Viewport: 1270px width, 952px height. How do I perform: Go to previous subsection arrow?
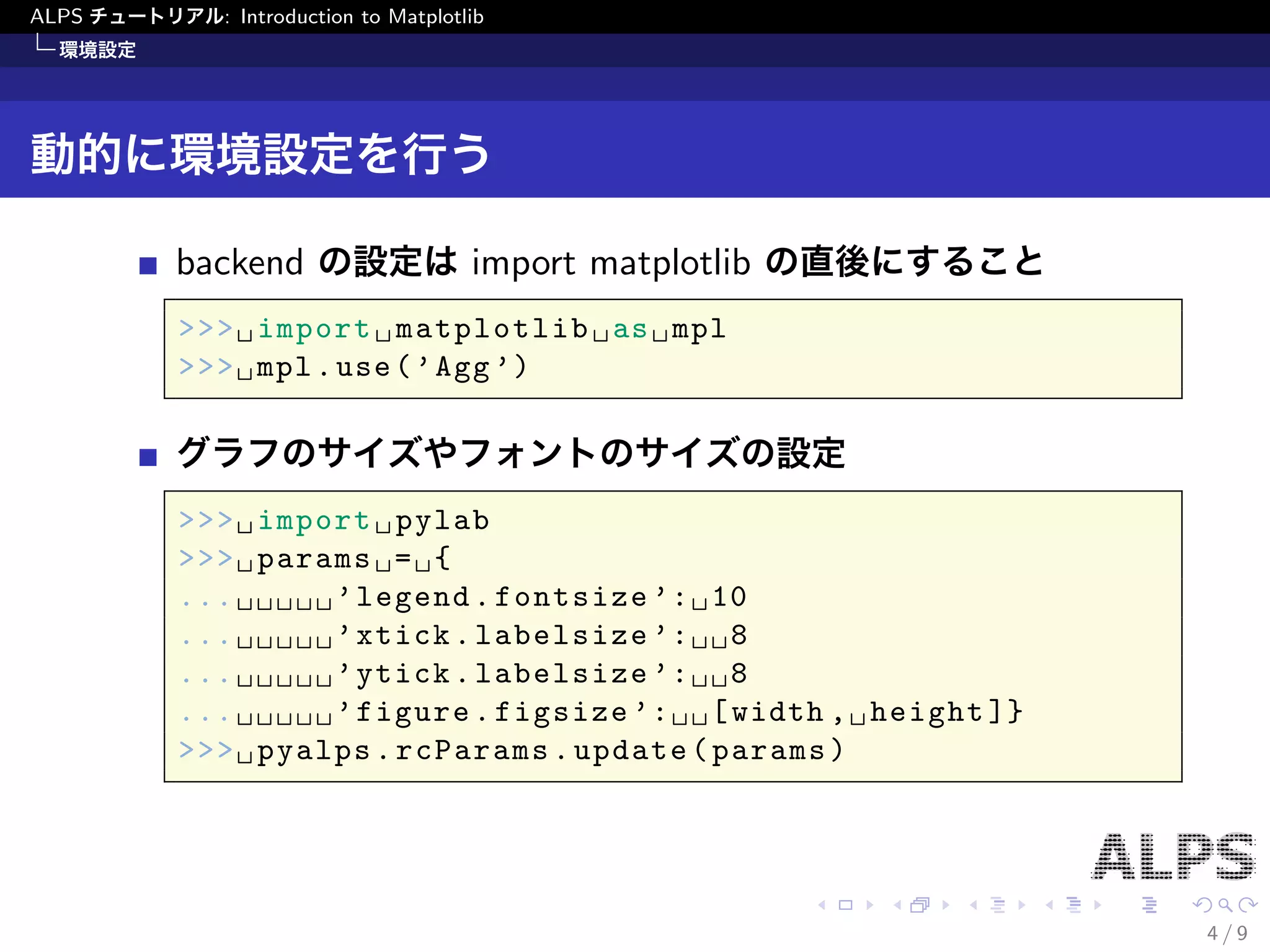[x=974, y=905]
